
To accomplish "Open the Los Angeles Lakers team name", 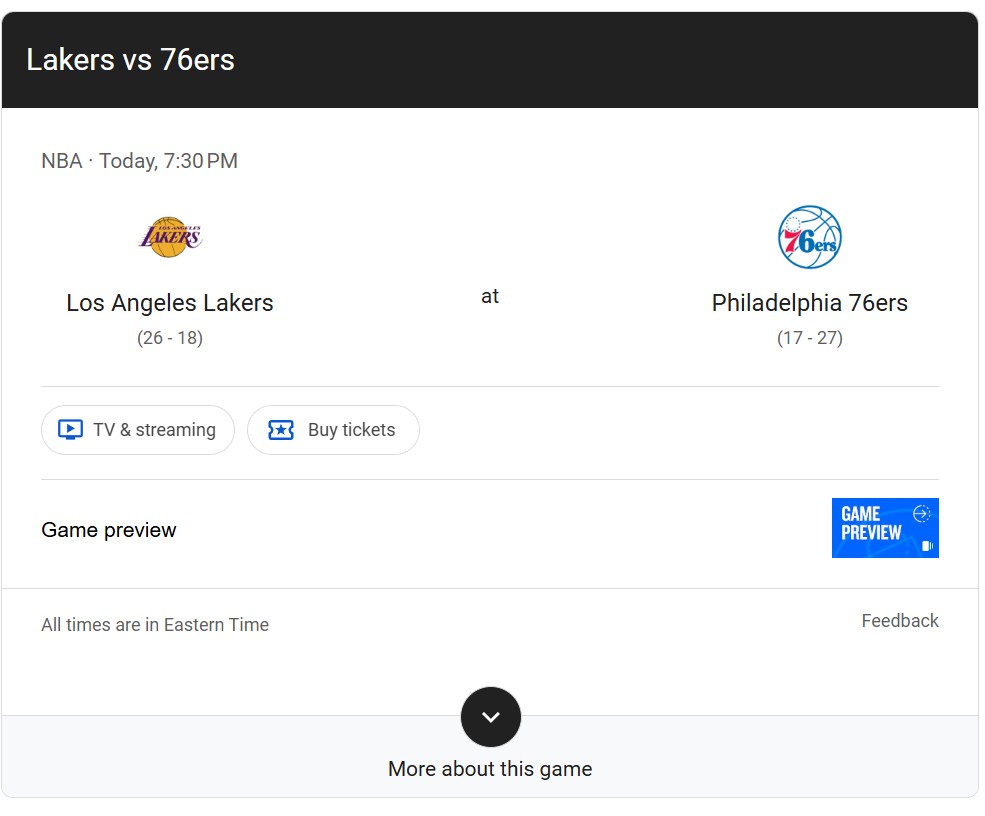I will pyautogui.click(x=170, y=303).
